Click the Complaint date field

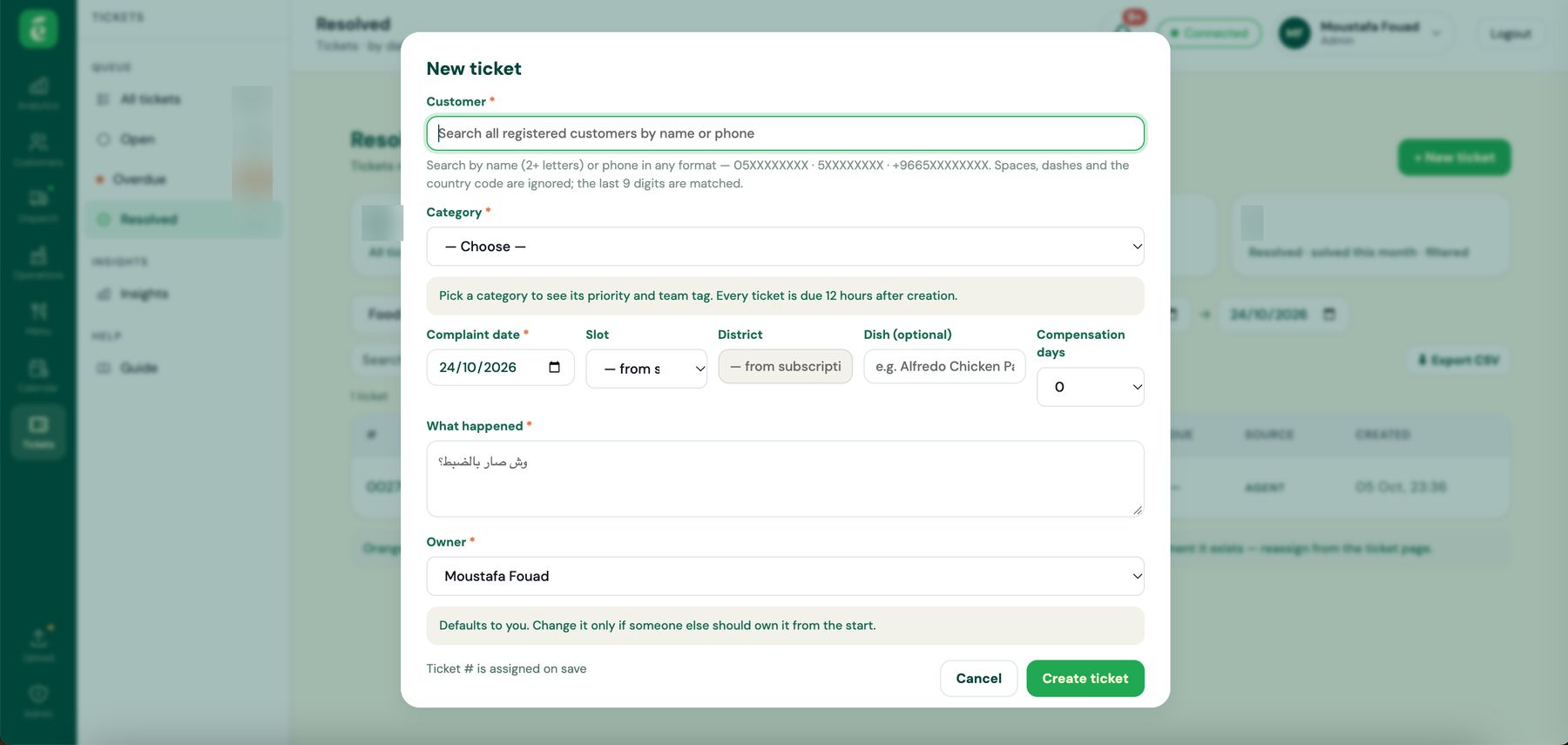point(500,367)
